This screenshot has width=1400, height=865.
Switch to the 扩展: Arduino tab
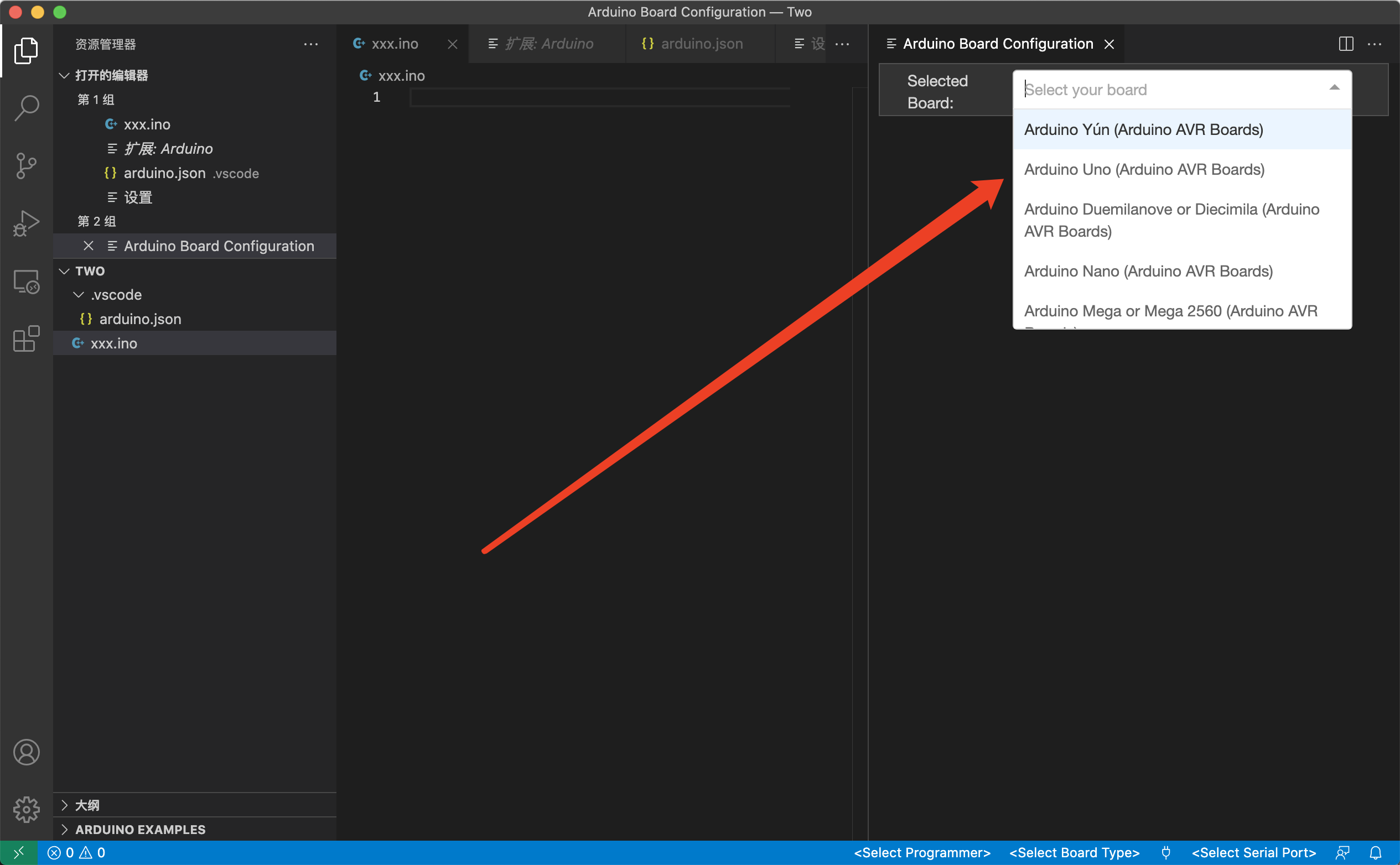(548, 44)
